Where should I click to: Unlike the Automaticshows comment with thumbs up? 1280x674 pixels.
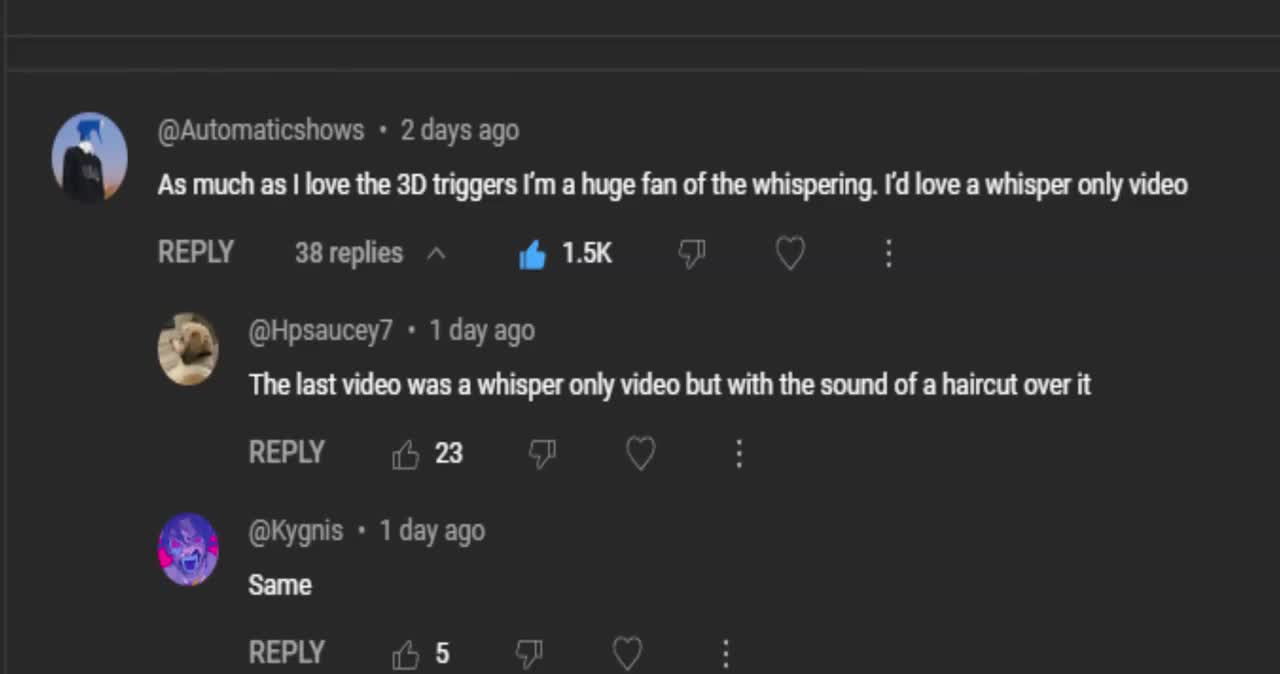532,255
